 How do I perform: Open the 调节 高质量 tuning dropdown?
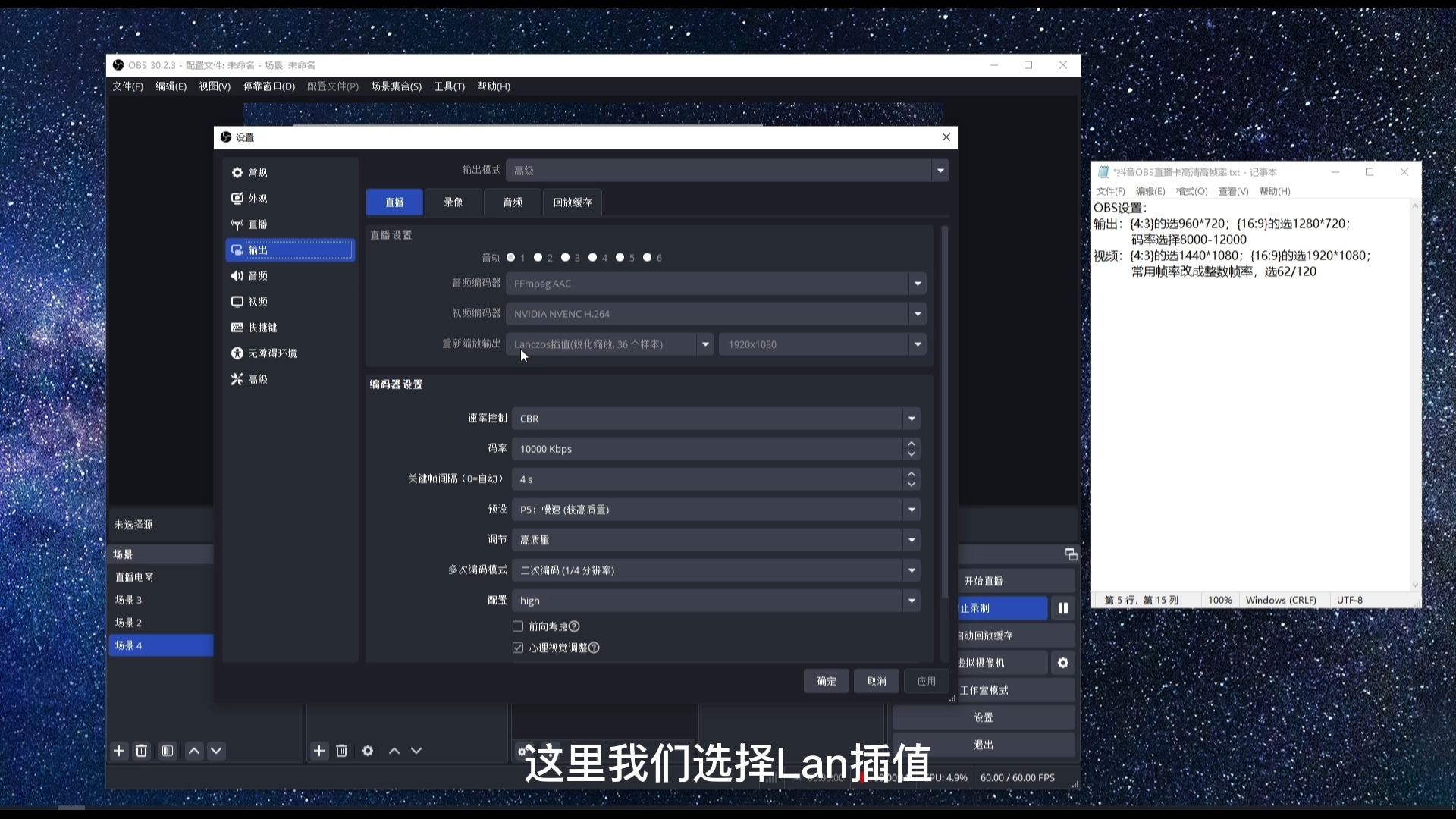(716, 540)
